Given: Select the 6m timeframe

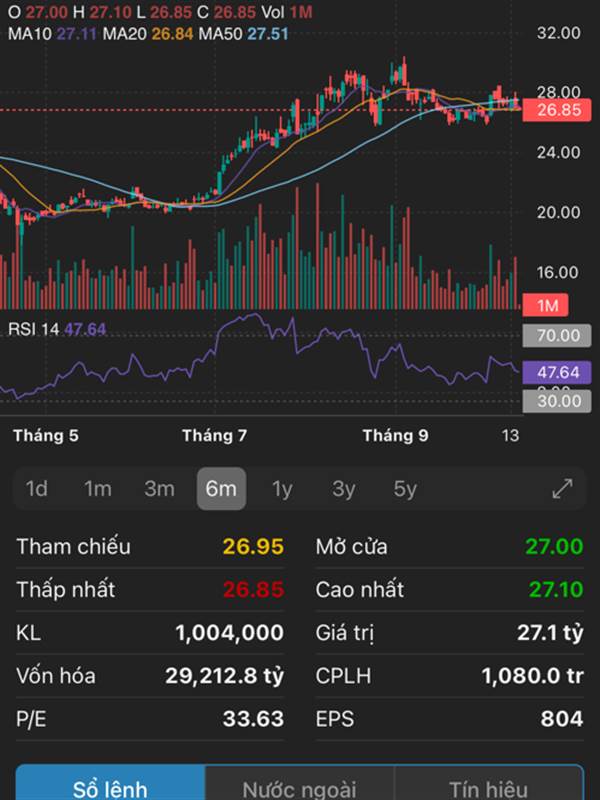Looking at the screenshot, I should (221, 489).
